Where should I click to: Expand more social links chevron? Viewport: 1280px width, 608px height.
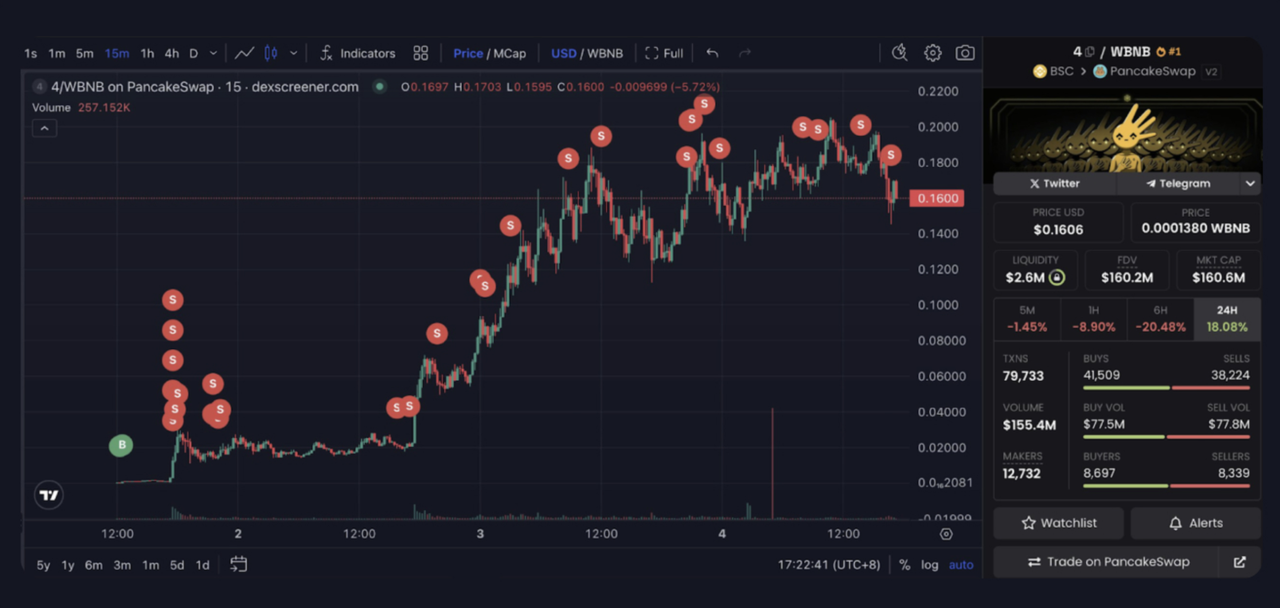[1250, 184]
